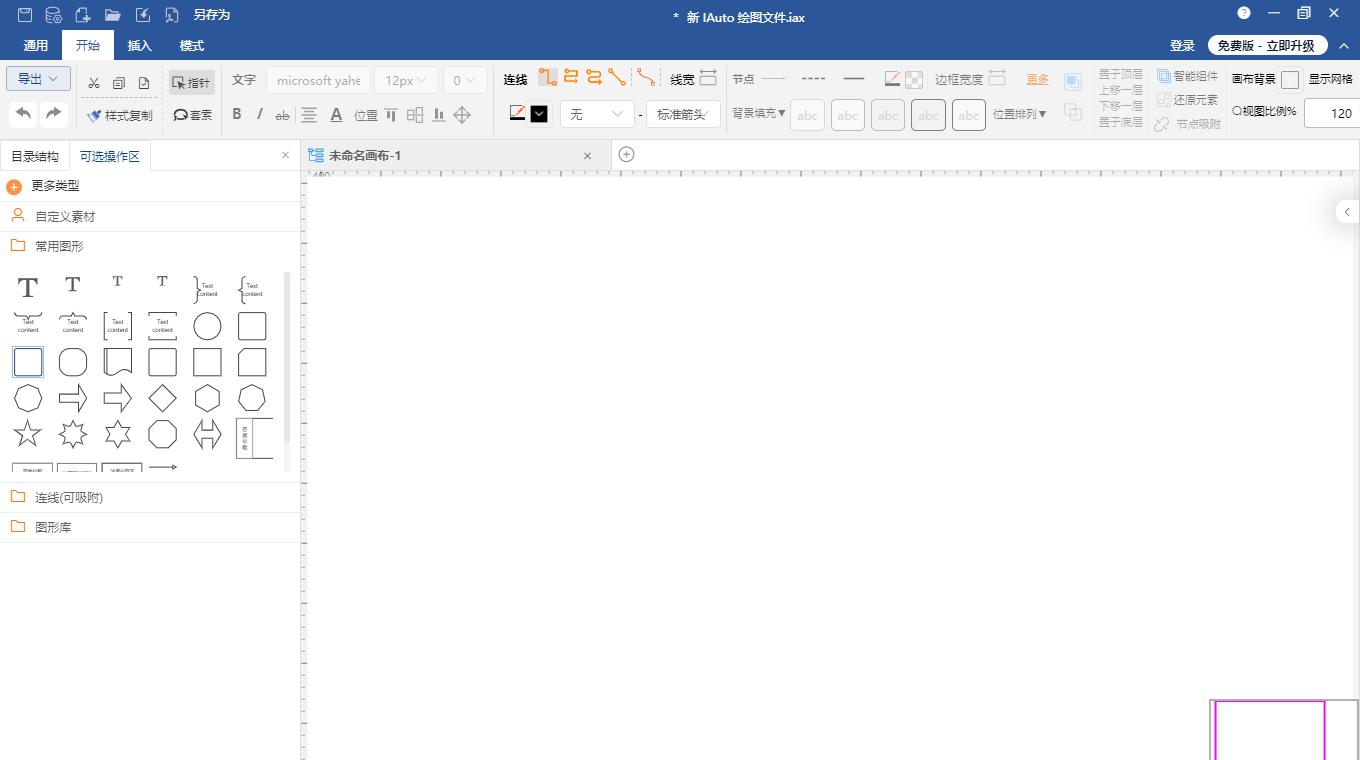Select the lasso (套索) tool
The height and width of the screenshot is (760, 1360).
pyautogui.click(x=192, y=115)
